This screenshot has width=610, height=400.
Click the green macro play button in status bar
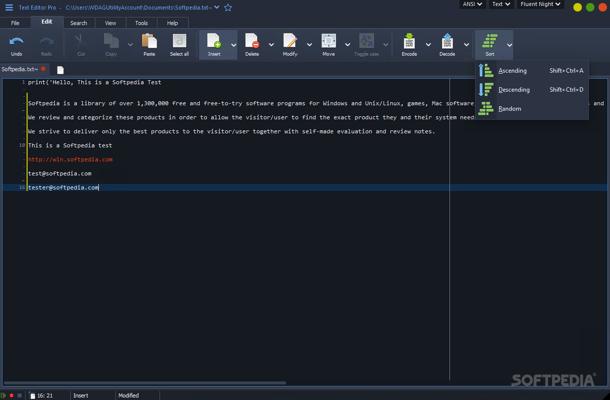click(4, 395)
